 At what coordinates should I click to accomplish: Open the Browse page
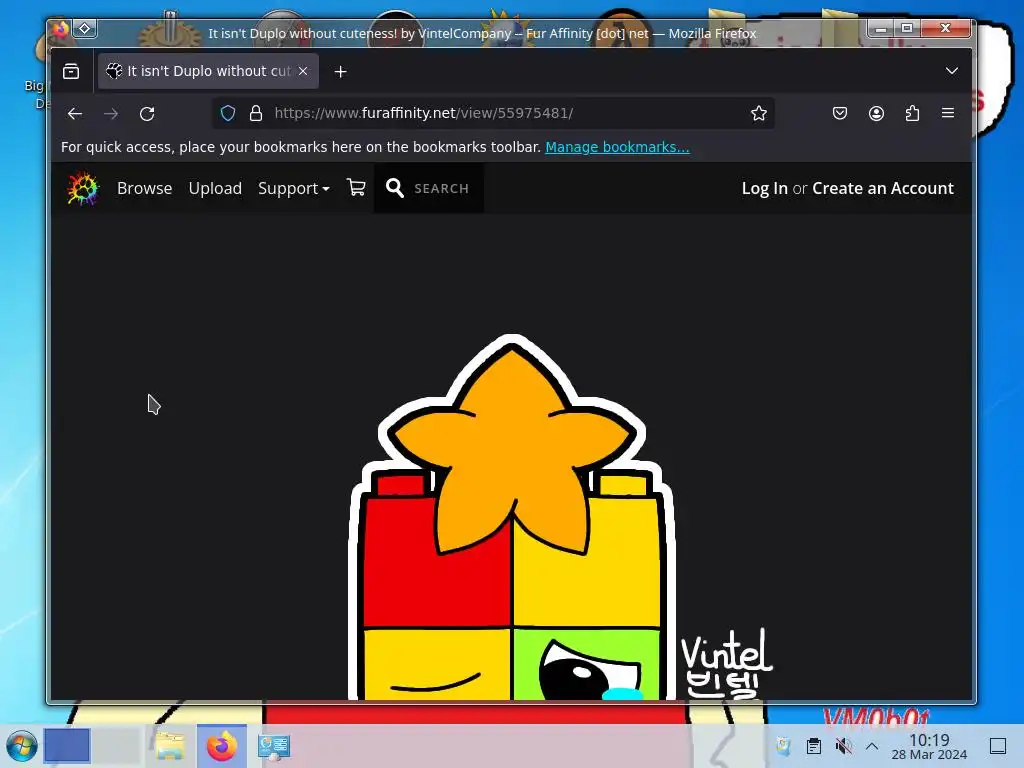click(x=144, y=188)
